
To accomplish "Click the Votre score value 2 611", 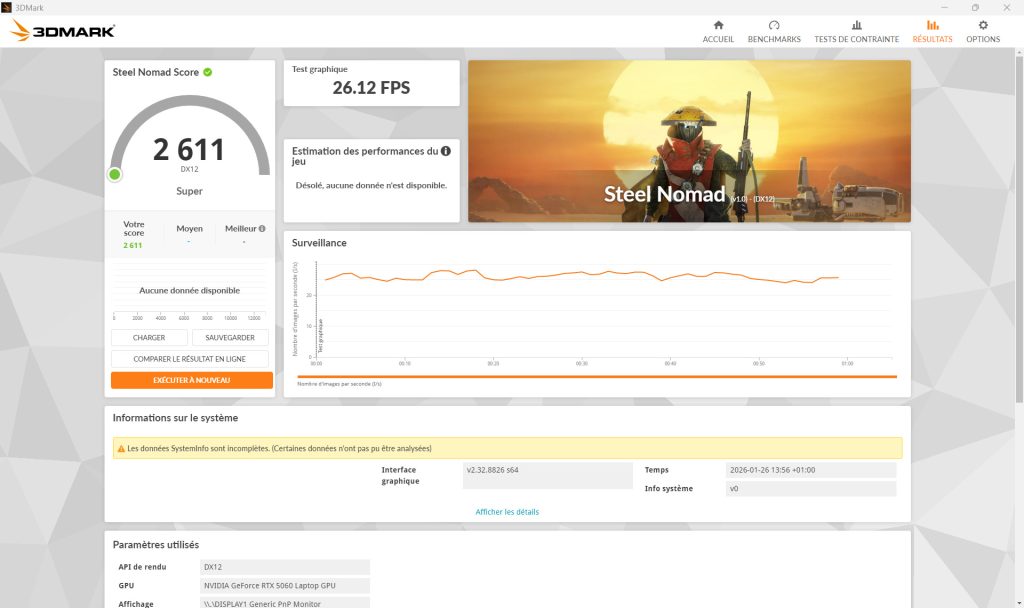I will [x=133, y=246].
